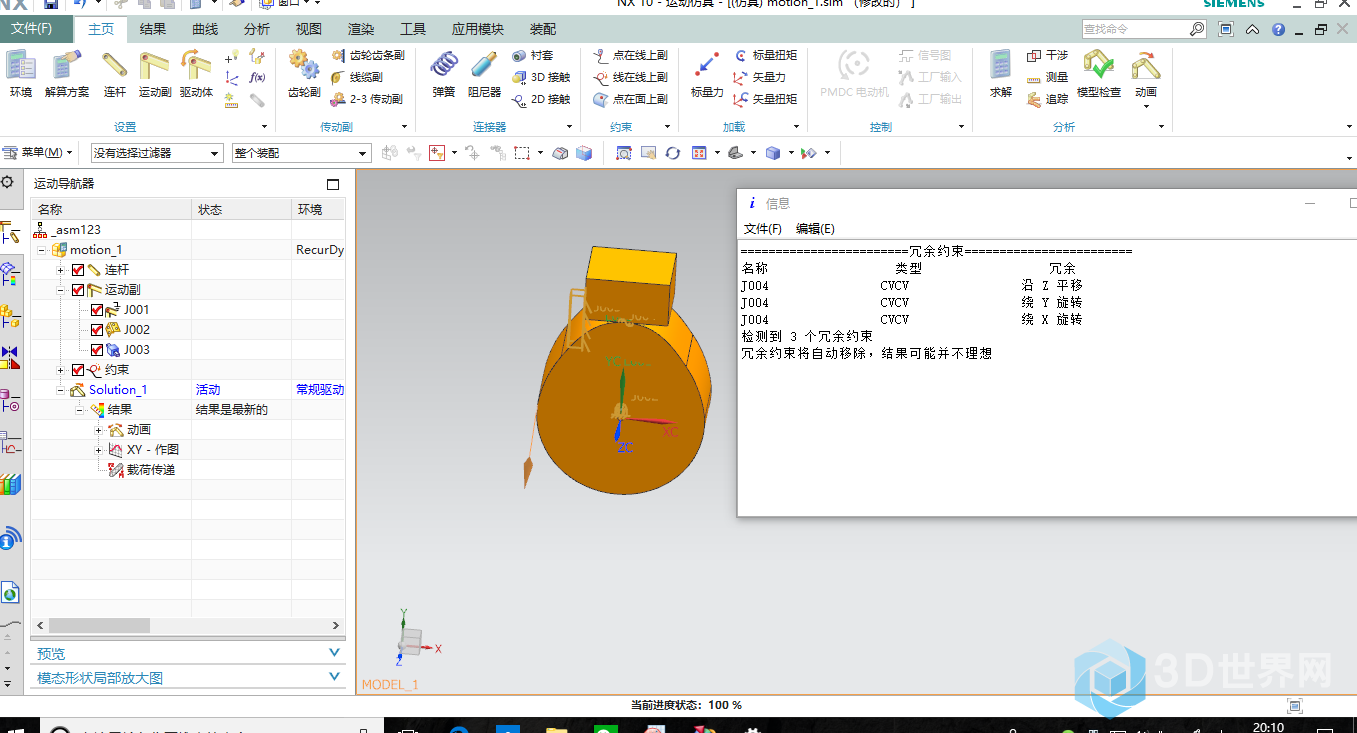Click the 标量扭矩 scalar torque tool

(x=766, y=55)
